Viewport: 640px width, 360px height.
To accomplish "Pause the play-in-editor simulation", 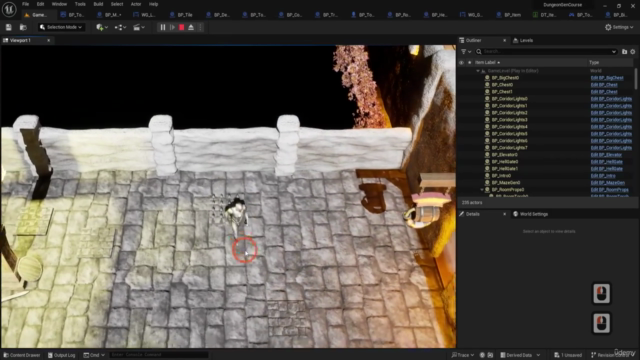I will click(163, 27).
